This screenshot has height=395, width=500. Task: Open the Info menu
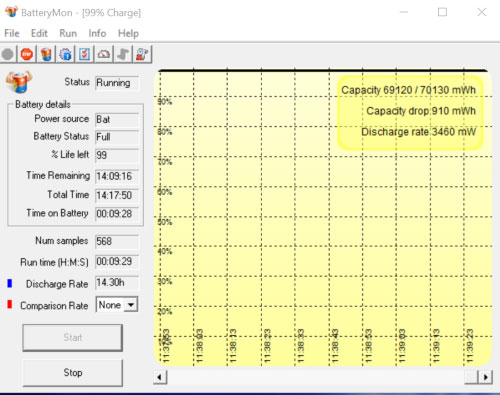(x=97, y=33)
